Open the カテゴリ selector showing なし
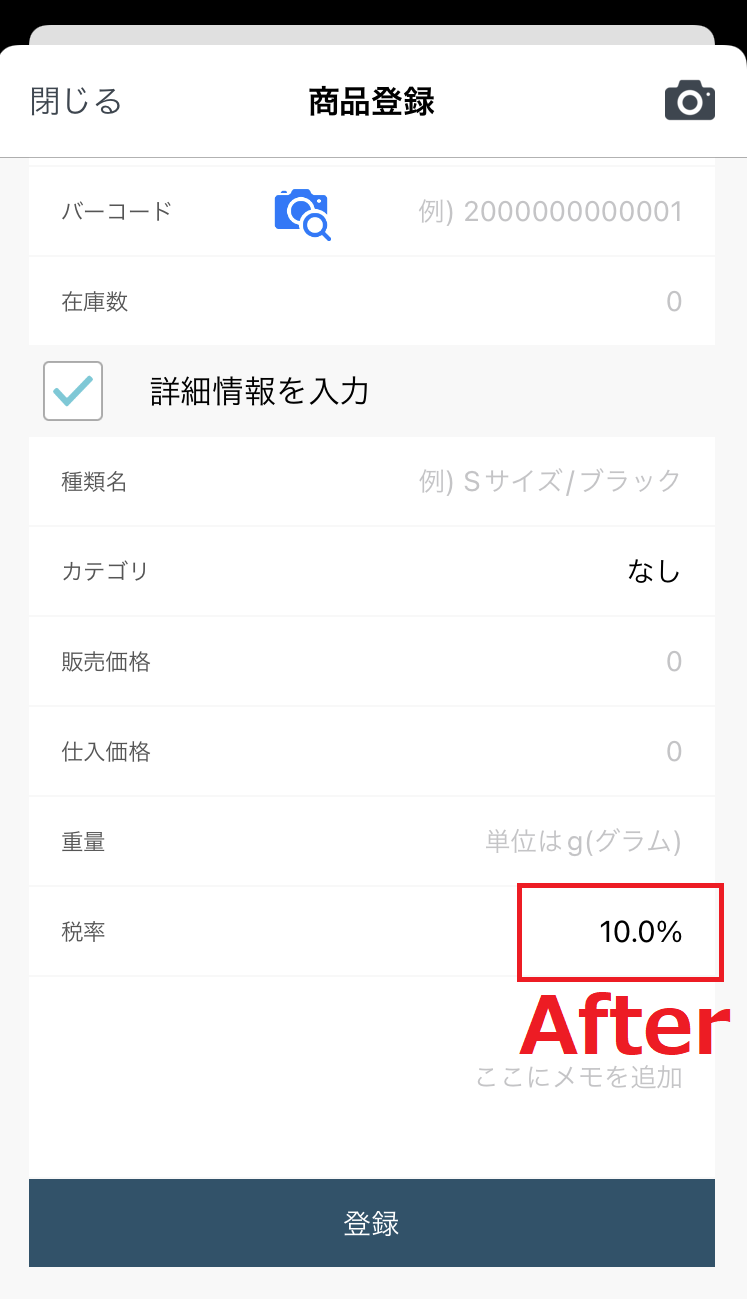 tap(654, 572)
